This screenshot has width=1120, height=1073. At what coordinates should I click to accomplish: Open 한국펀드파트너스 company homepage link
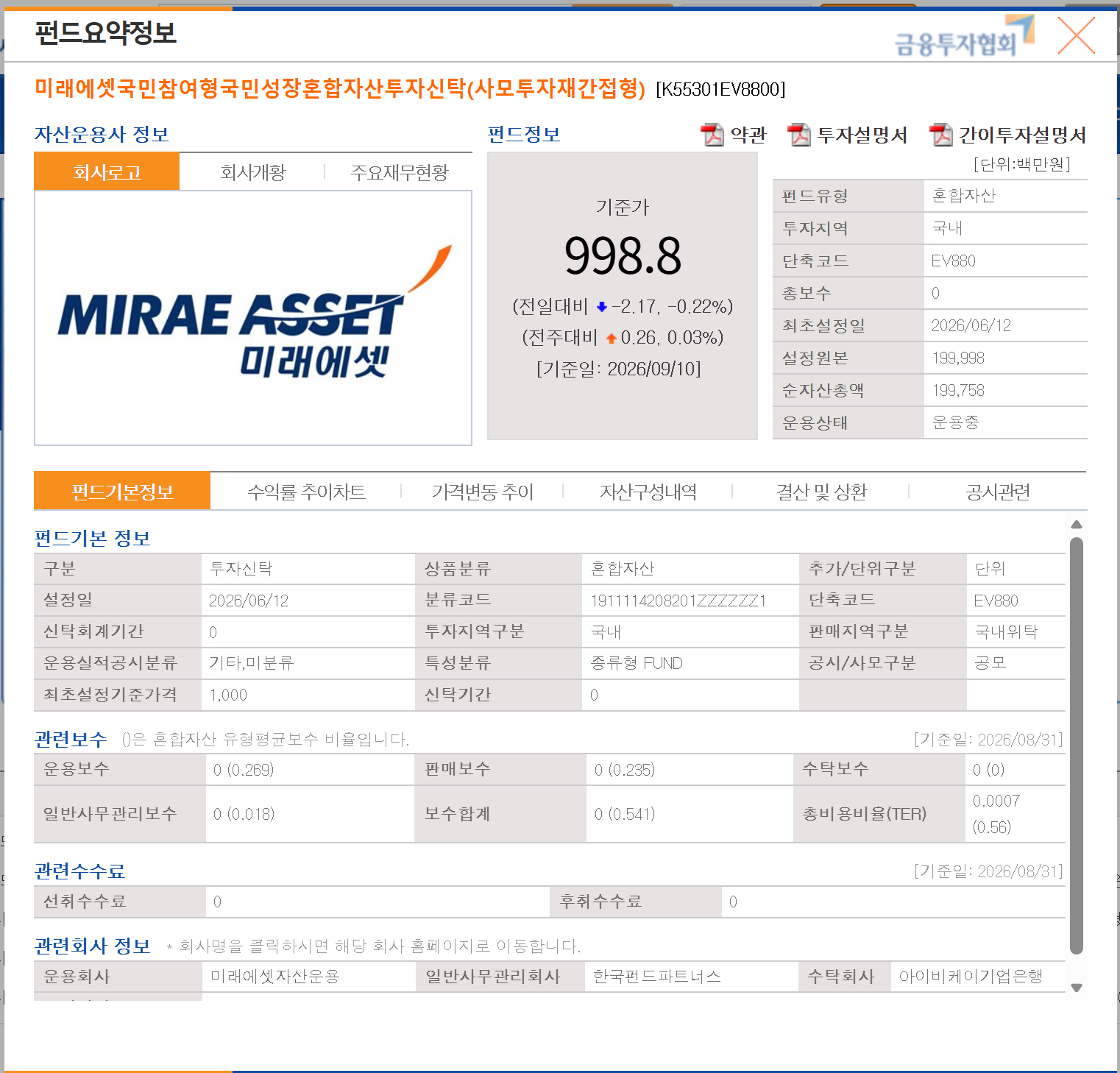(x=657, y=977)
